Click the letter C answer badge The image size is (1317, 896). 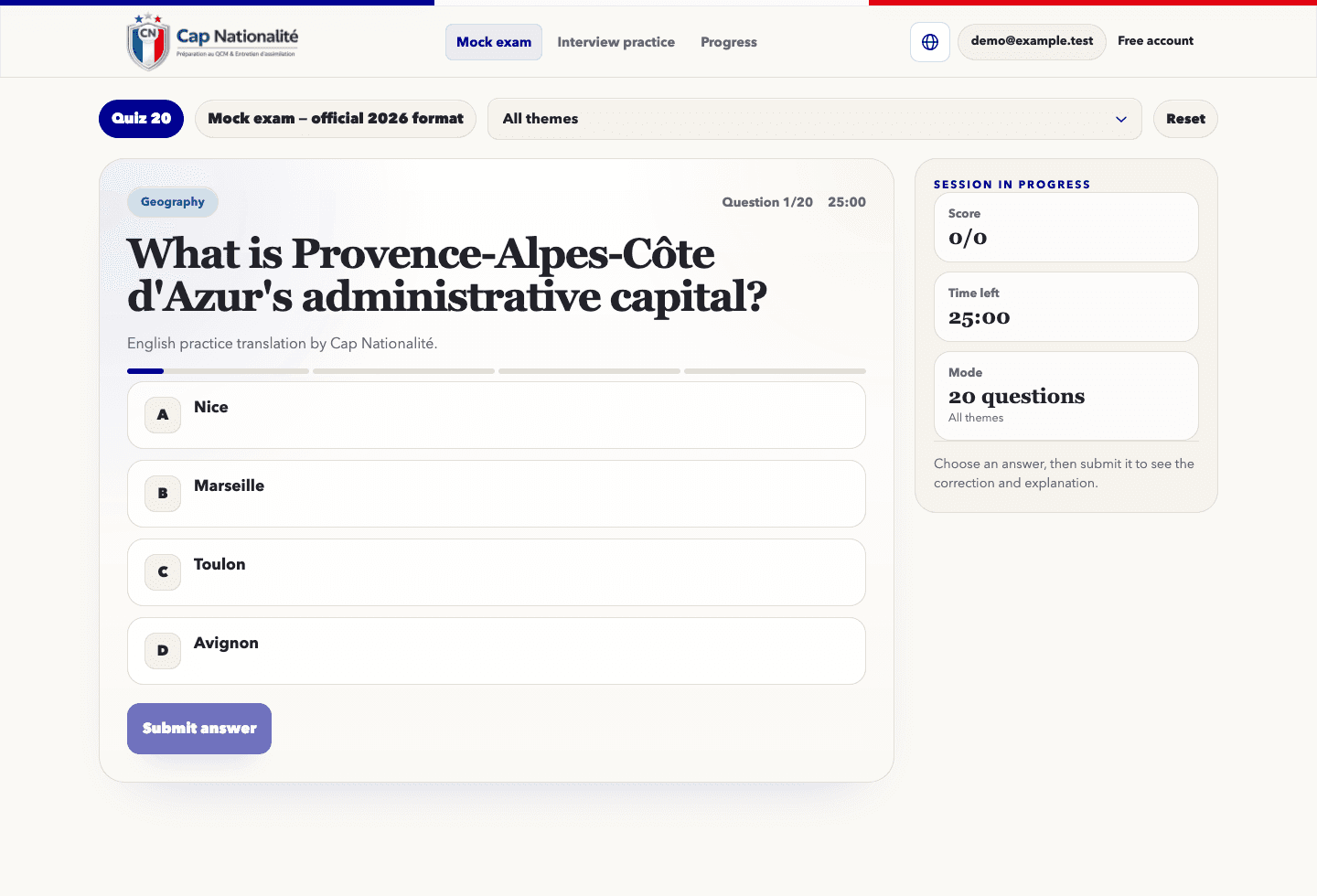tap(163, 572)
